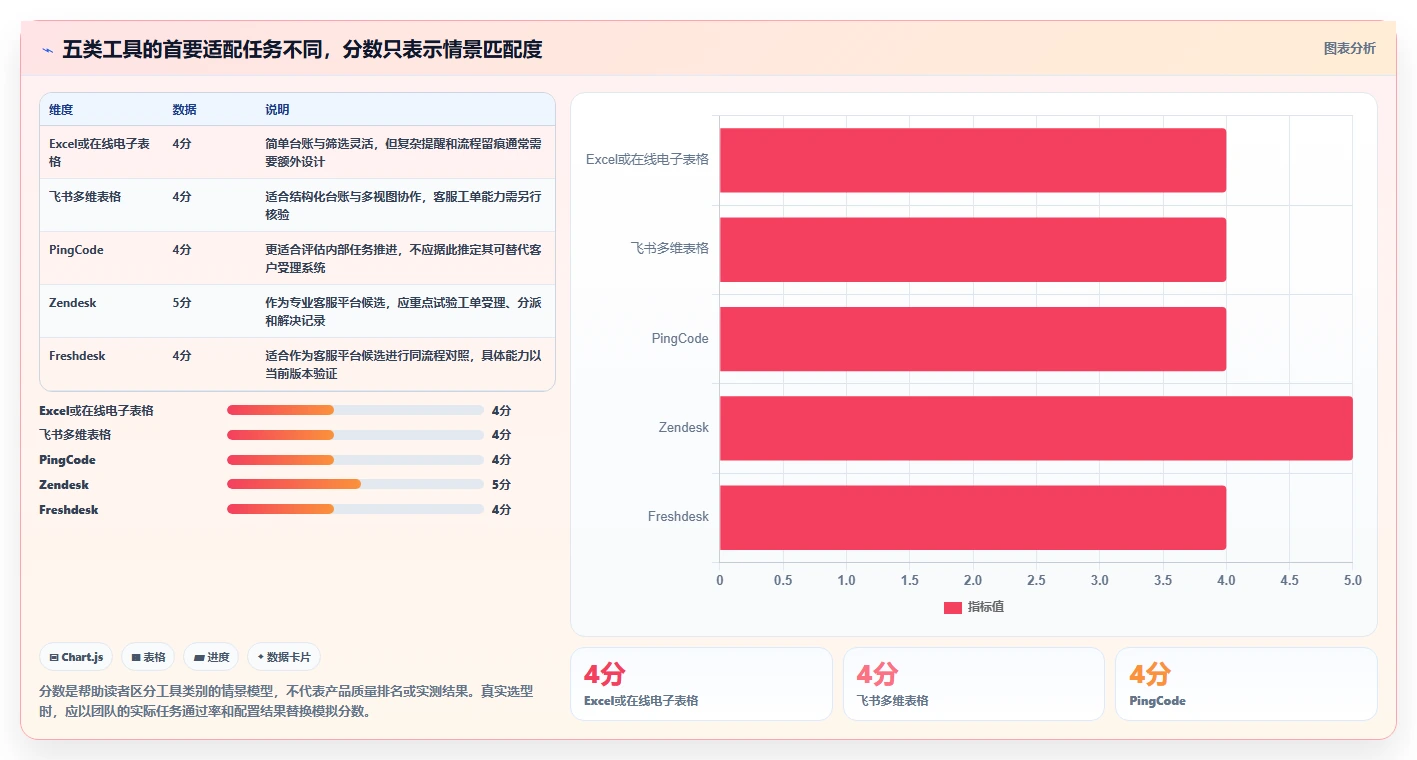Click the Chart.js chip

coord(76,657)
